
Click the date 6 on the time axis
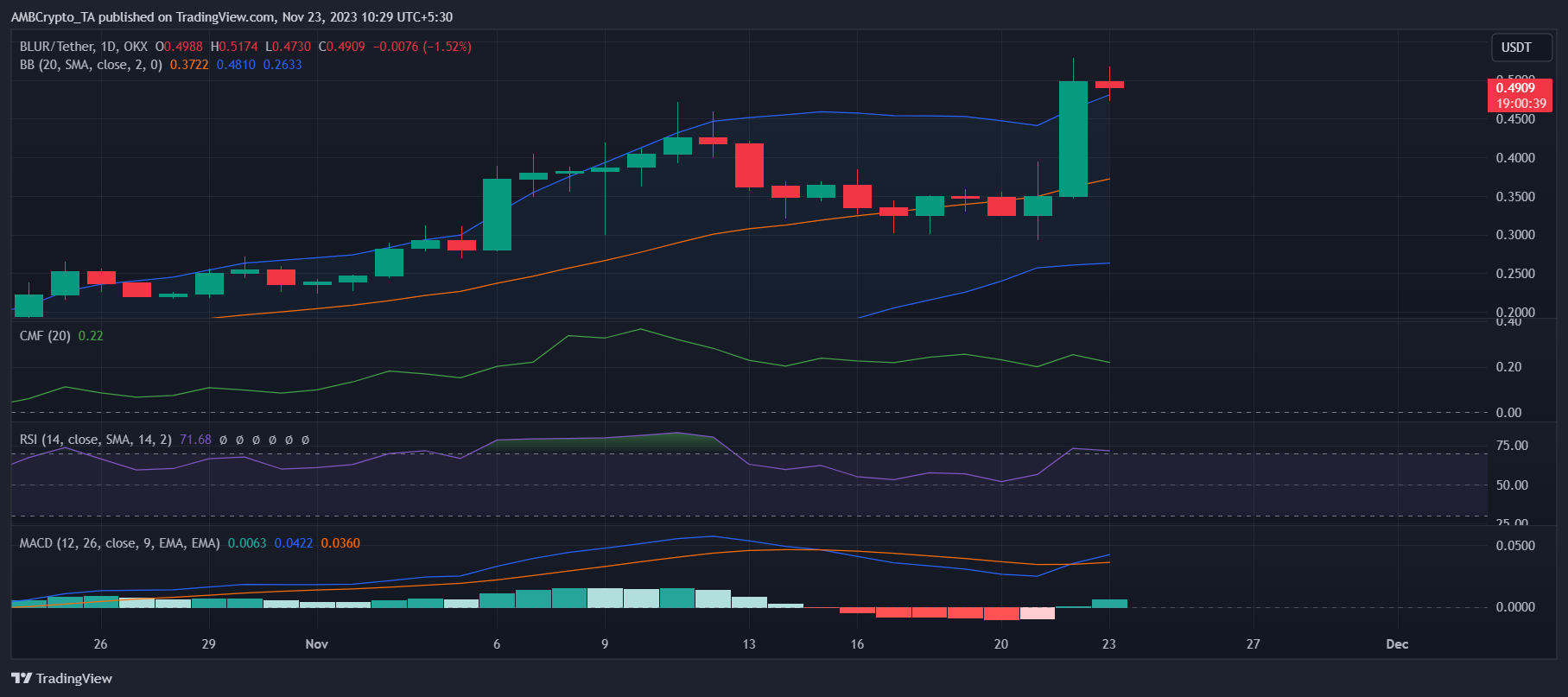pos(497,644)
